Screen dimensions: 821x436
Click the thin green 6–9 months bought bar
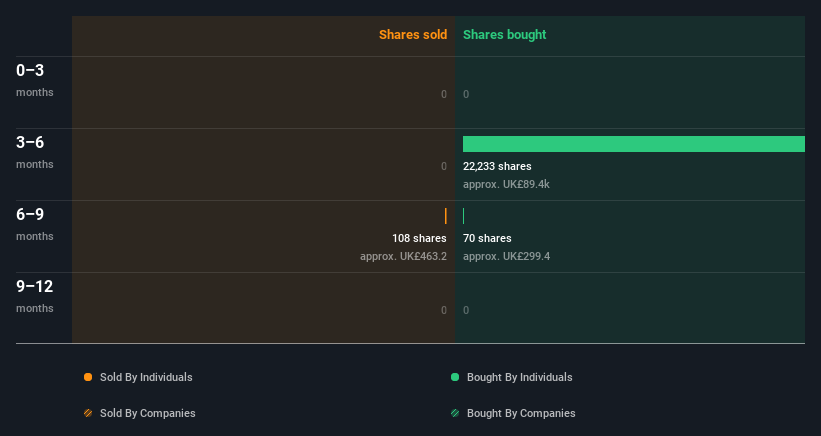click(463, 216)
